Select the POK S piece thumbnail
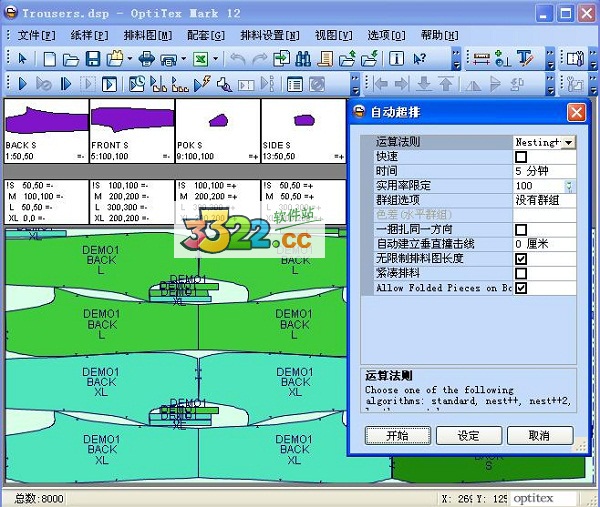Screen dimensions: 600x507 [x=218, y=131]
